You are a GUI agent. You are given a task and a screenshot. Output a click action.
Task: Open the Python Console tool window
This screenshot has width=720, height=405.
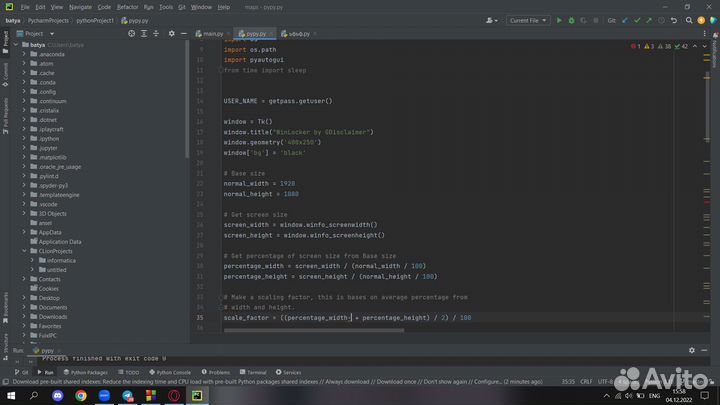click(172, 372)
